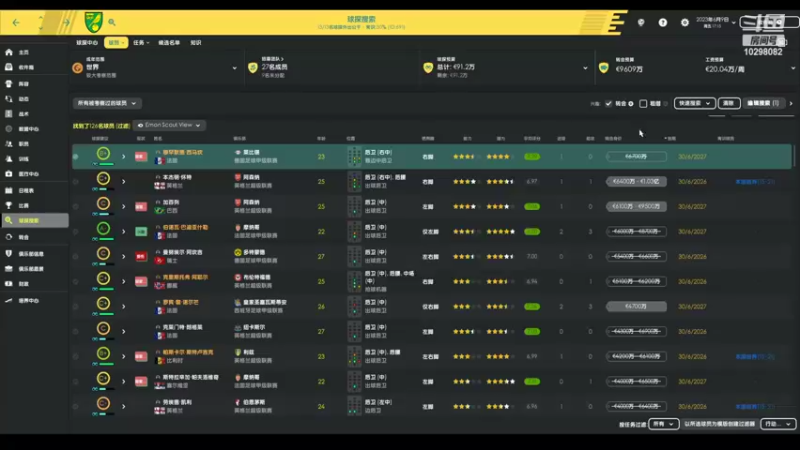Click Clear (清除) button
The height and width of the screenshot is (450, 800).
(x=729, y=103)
